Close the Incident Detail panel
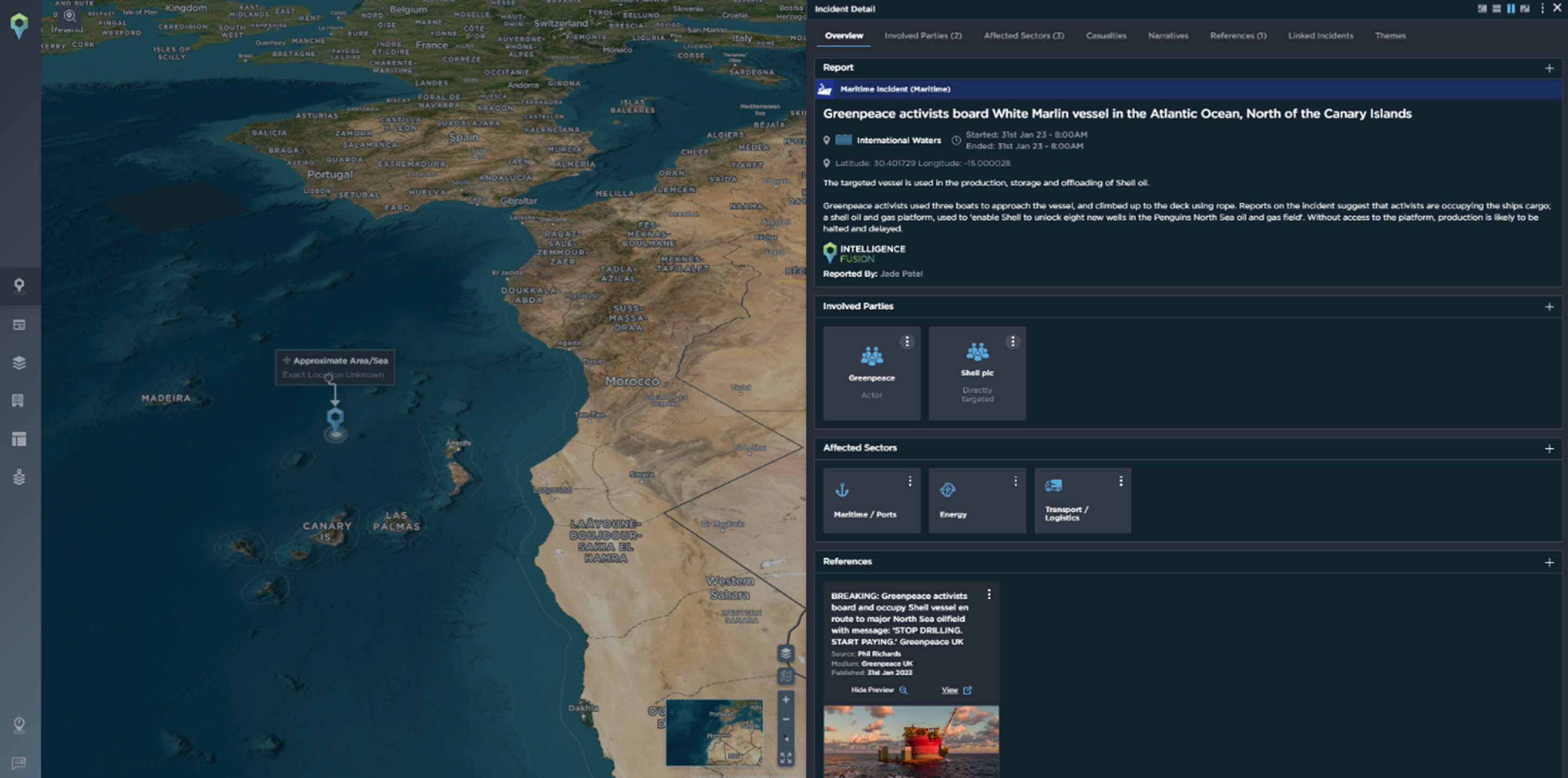The height and width of the screenshot is (778, 1568). (x=1557, y=9)
